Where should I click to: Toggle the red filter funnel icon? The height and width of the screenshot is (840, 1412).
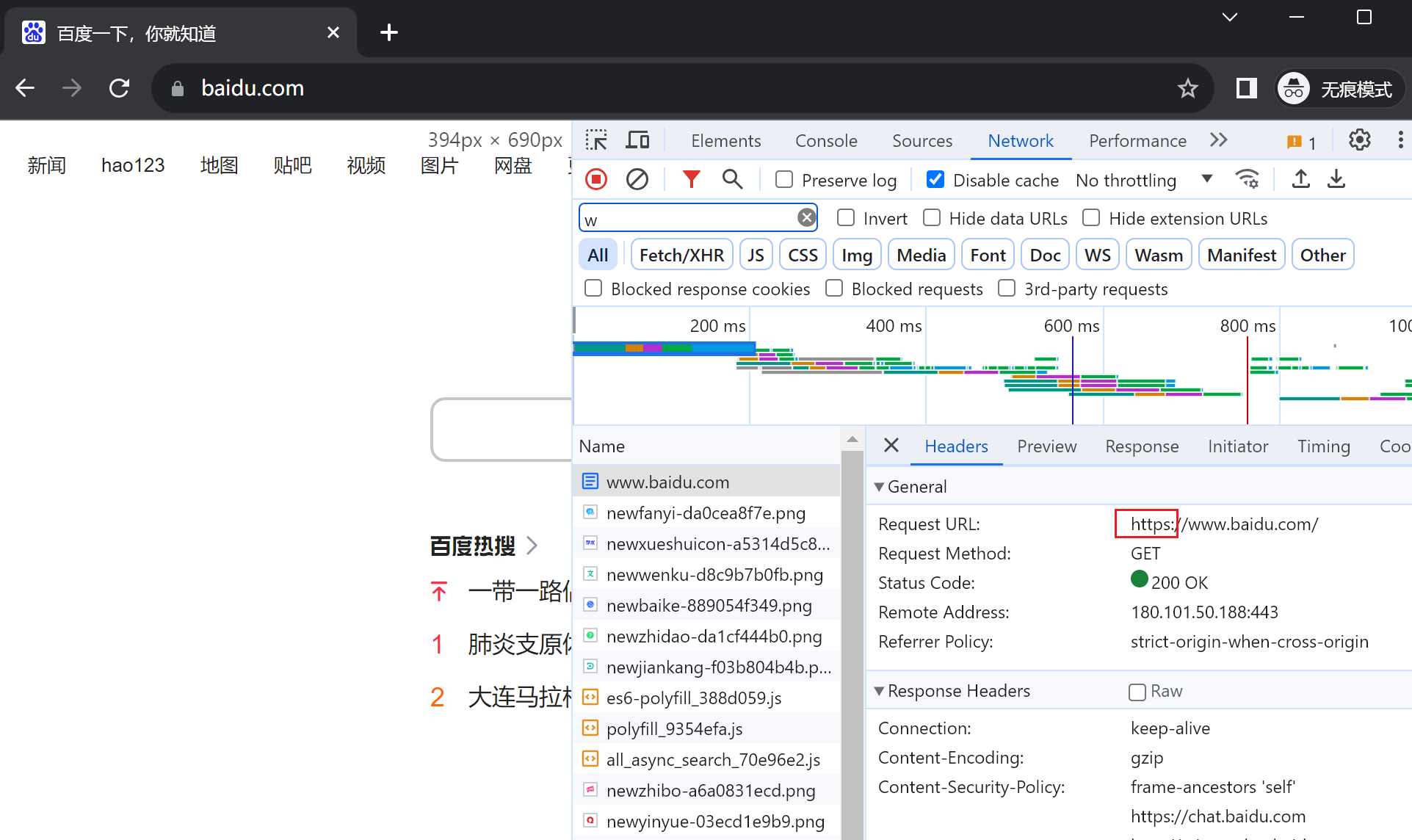(691, 179)
